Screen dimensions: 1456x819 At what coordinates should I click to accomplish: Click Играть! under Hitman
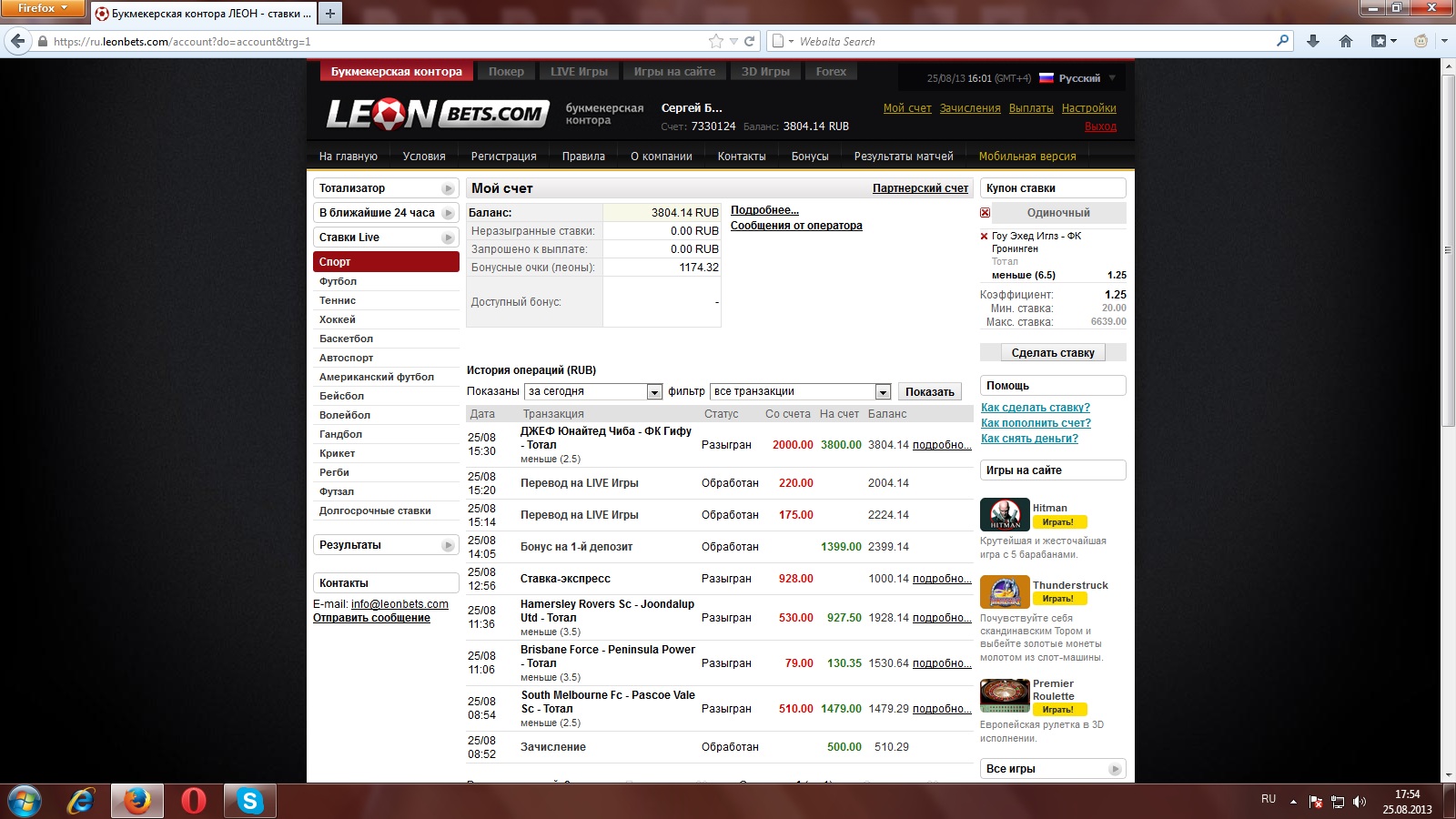[1059, 522]
